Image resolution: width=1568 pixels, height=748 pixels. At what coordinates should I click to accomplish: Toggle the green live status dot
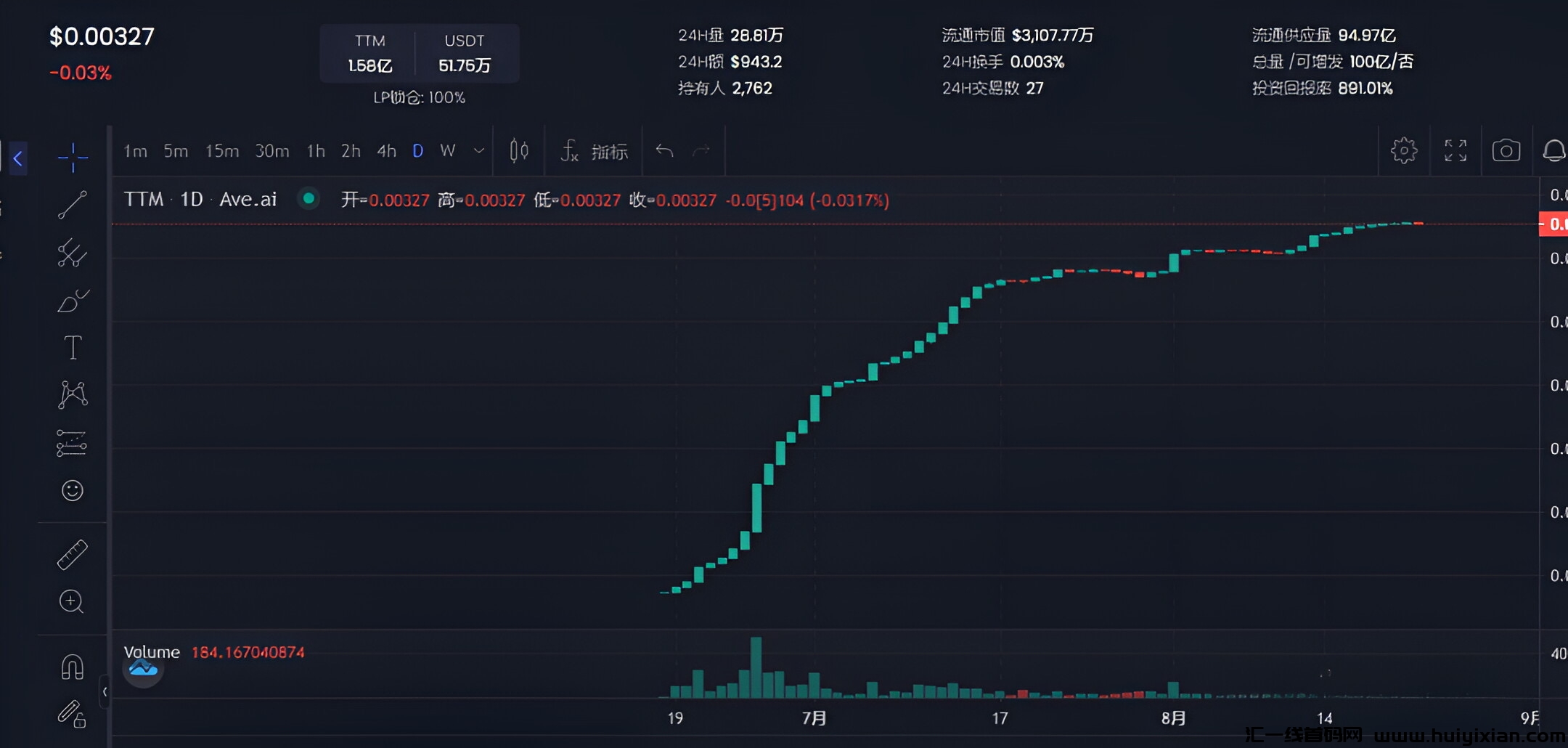pyautogui.click(x=309, y=198)
